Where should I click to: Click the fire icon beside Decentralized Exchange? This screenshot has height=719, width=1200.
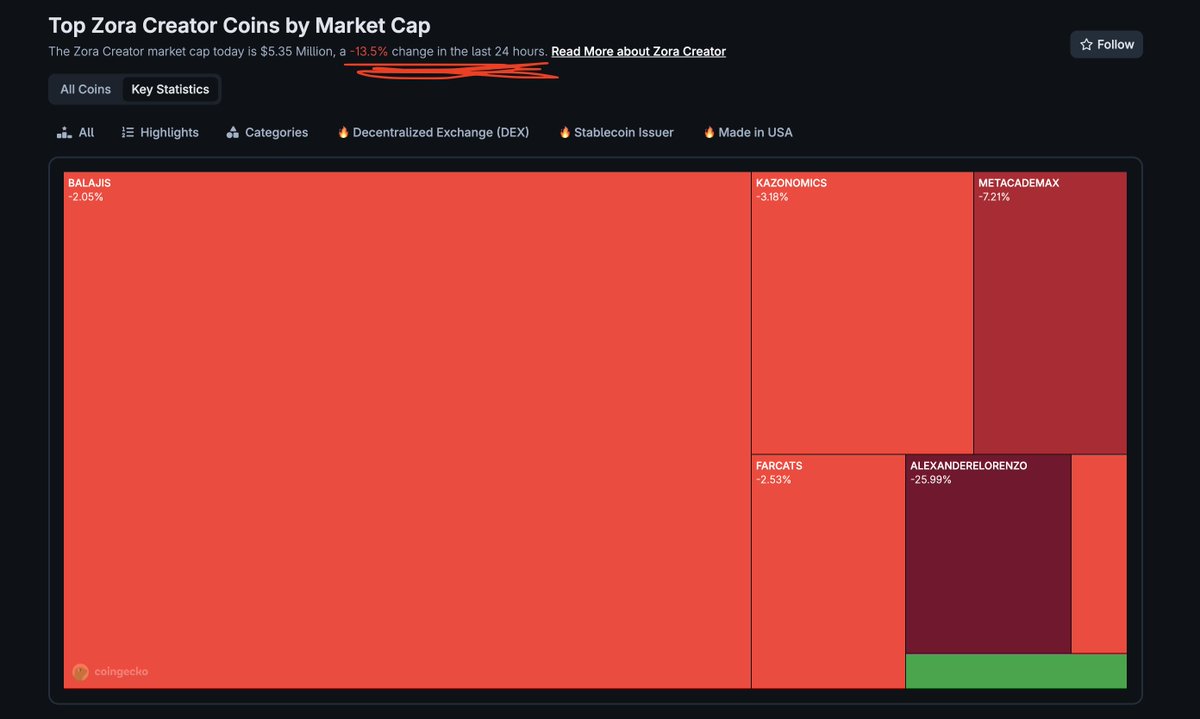click(x=343, y=132)
